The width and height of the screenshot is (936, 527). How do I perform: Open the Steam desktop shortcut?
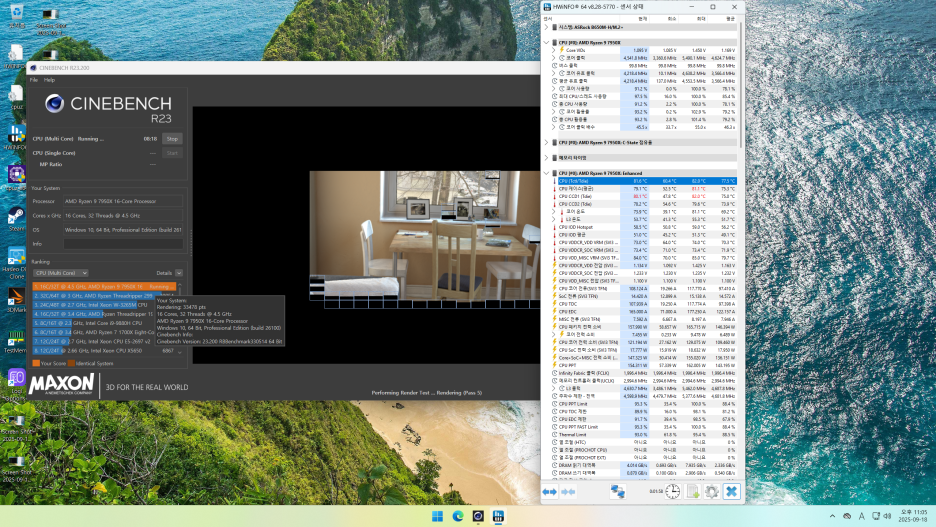(16, 219)
